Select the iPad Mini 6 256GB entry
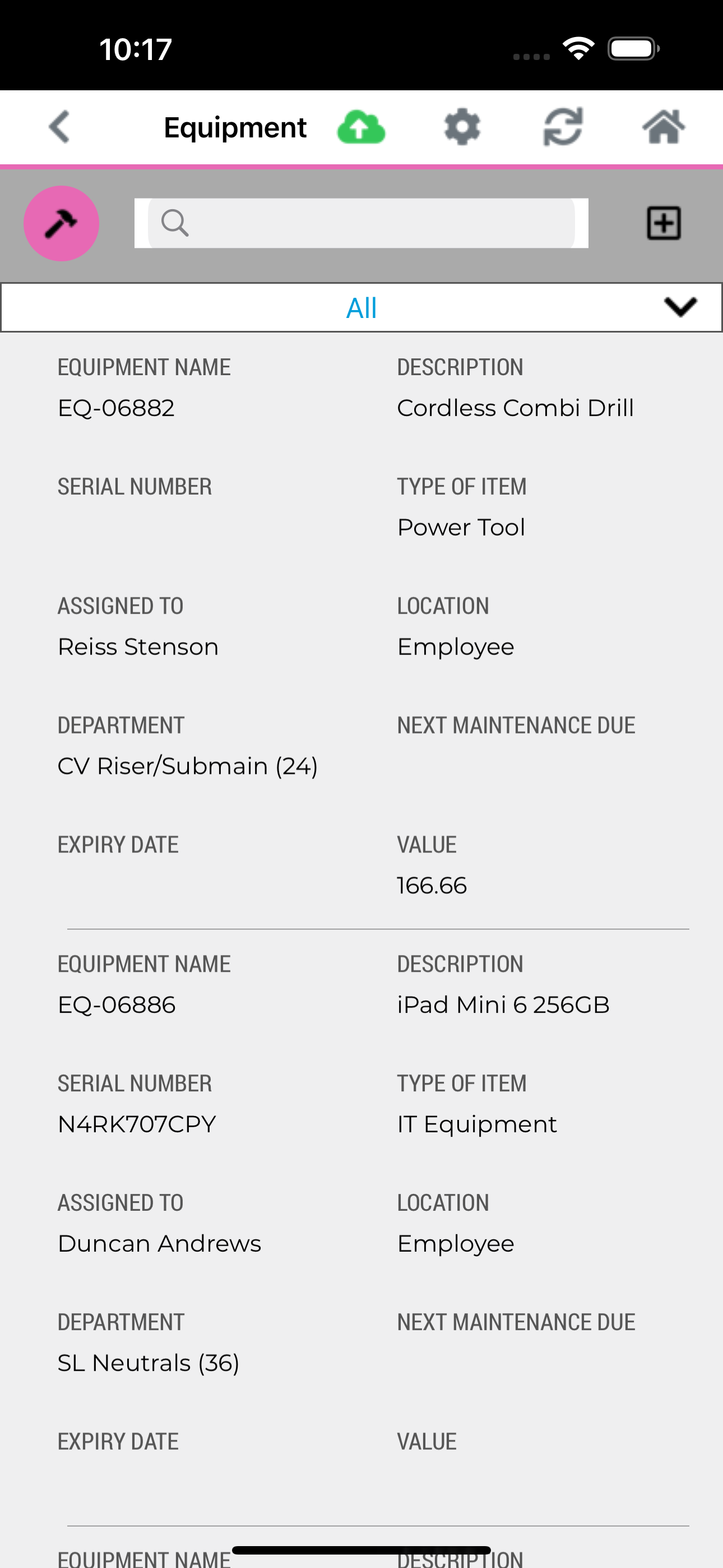Image resolution: width=723 pixels, height=1568 pixels. click(503, 1005)
